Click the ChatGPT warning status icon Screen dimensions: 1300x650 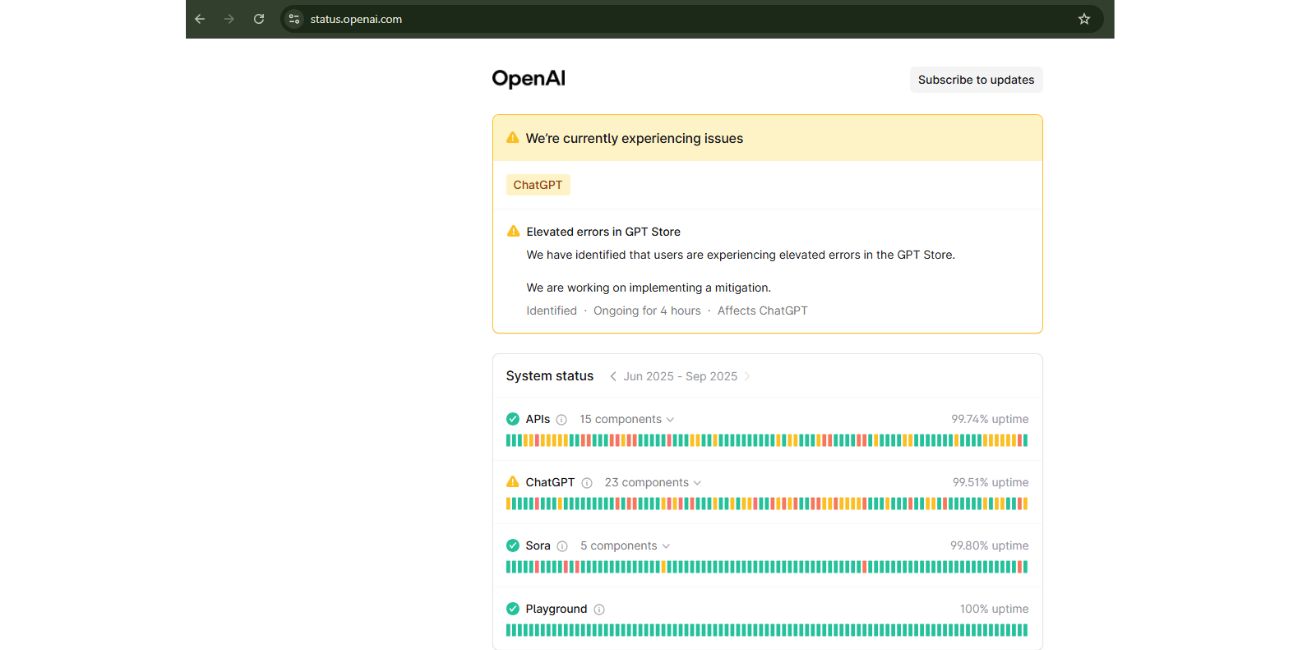513,482
